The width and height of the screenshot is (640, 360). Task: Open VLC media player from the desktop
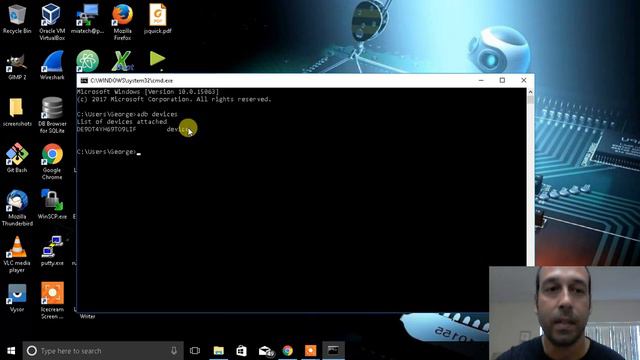(17, 254)
